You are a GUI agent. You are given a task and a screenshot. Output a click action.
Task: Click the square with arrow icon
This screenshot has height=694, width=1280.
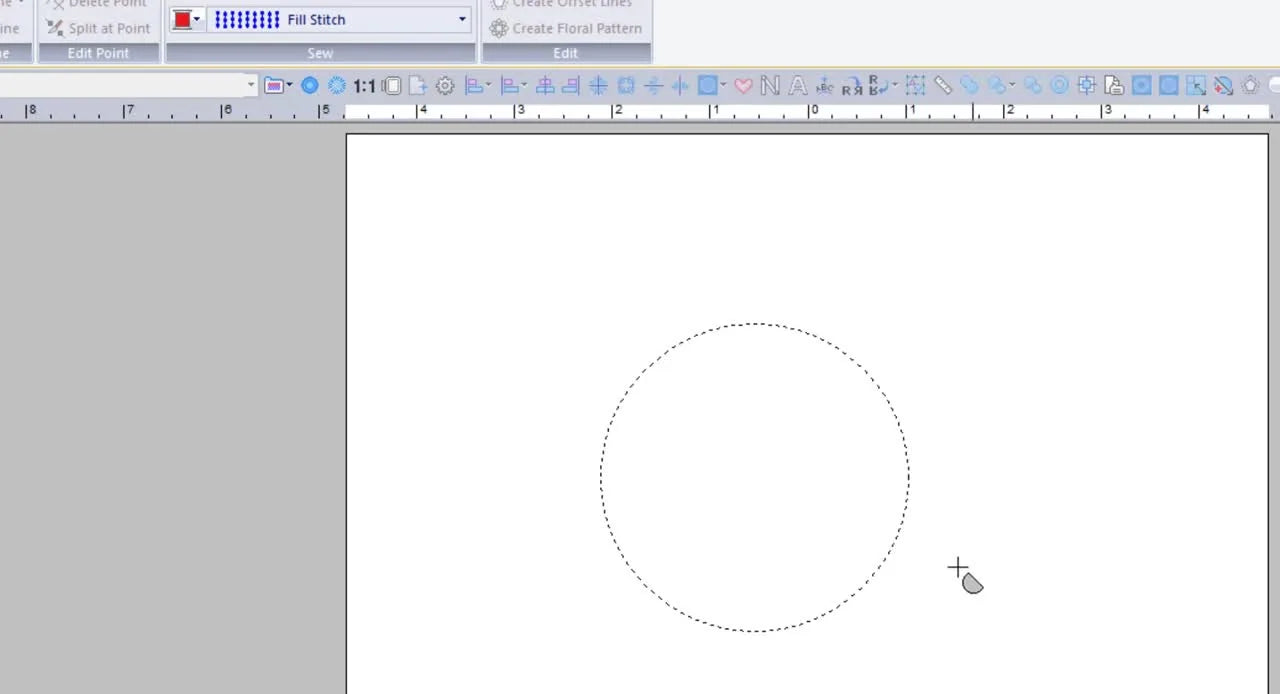click(1195, 86)
